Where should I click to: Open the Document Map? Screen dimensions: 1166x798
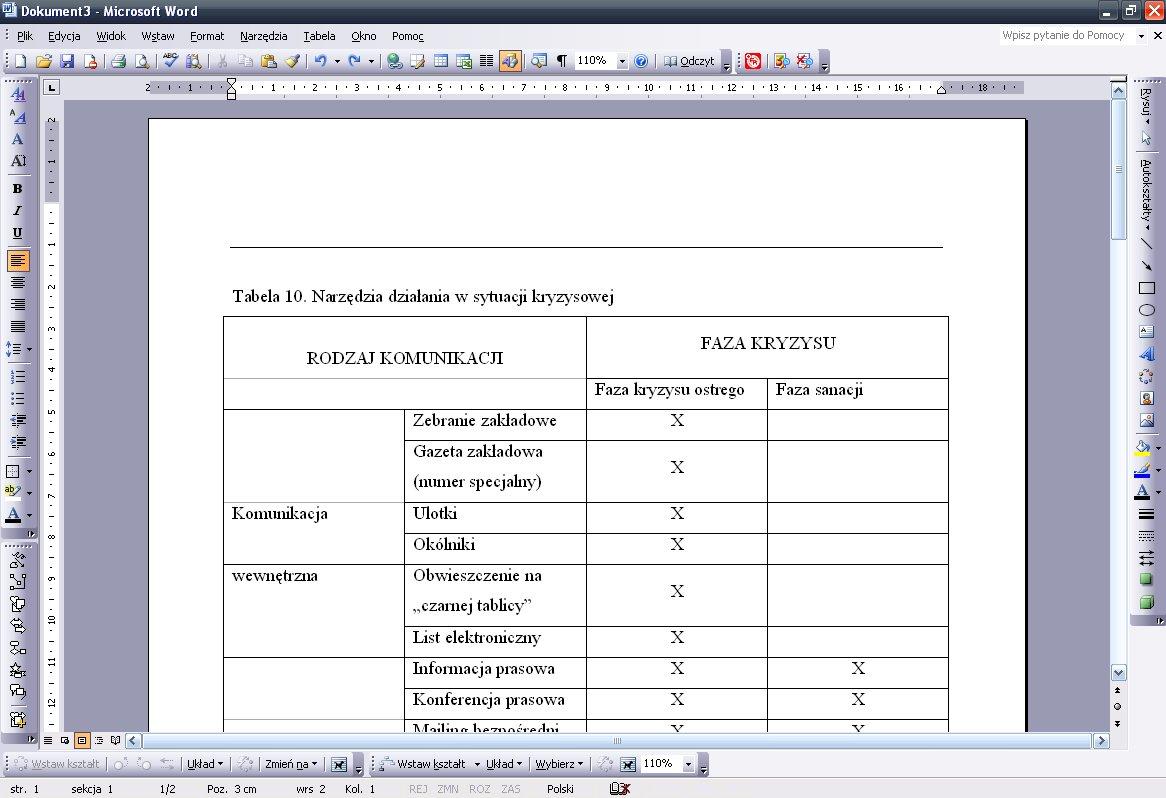coord(538,61)
